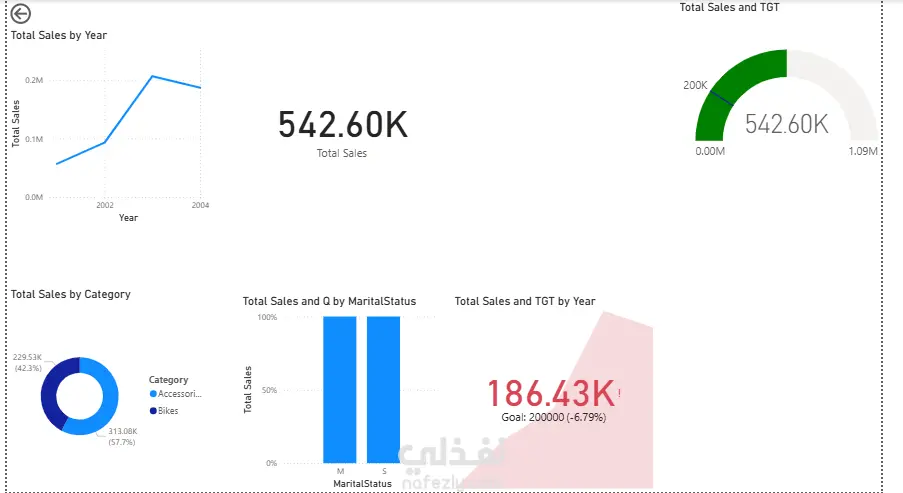
Task: Select the Total Sales by Category title
Action: (x=71, y=294)
